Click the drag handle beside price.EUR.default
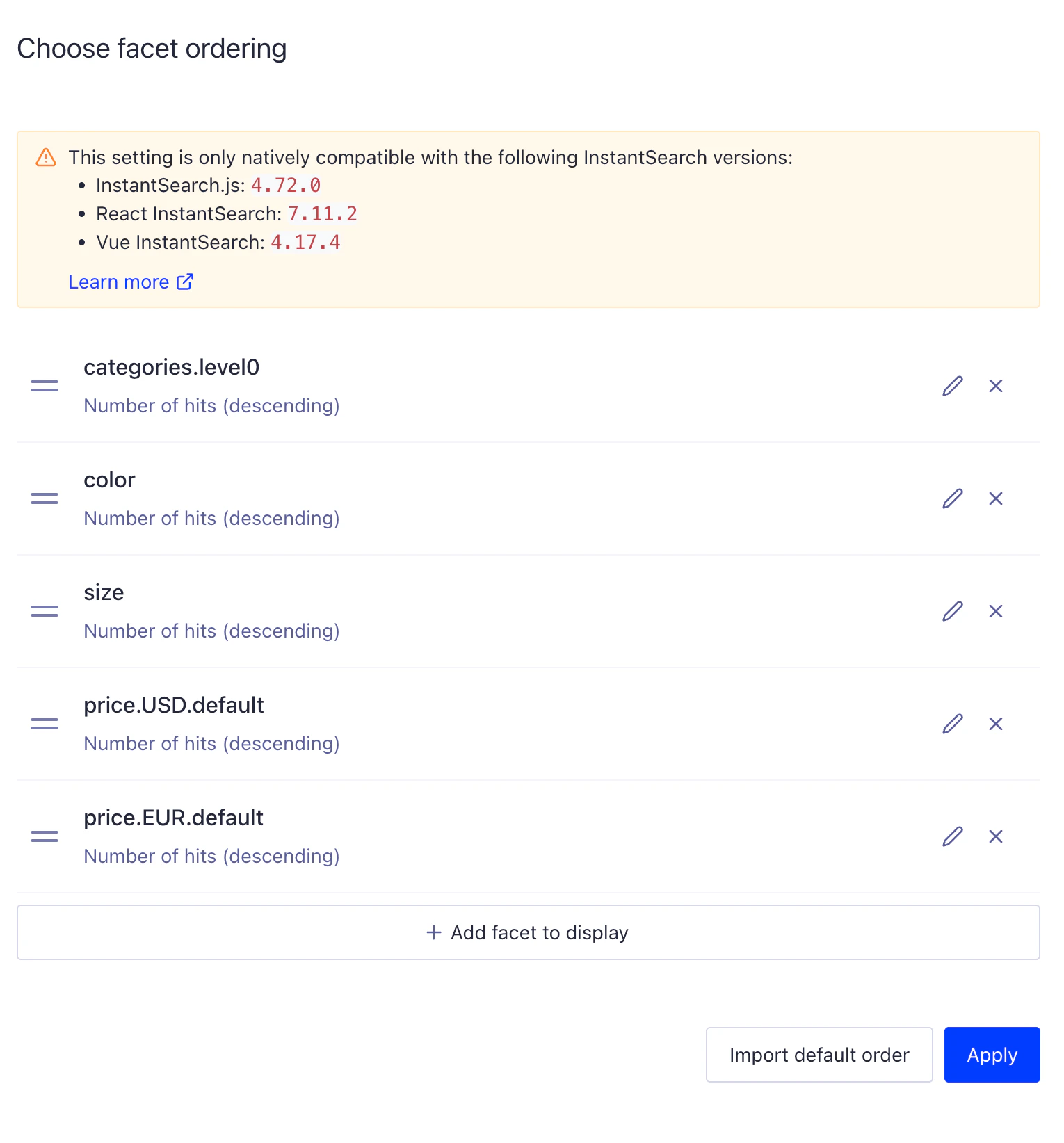Screen dimensions: 1064x1143 (44, 836)
